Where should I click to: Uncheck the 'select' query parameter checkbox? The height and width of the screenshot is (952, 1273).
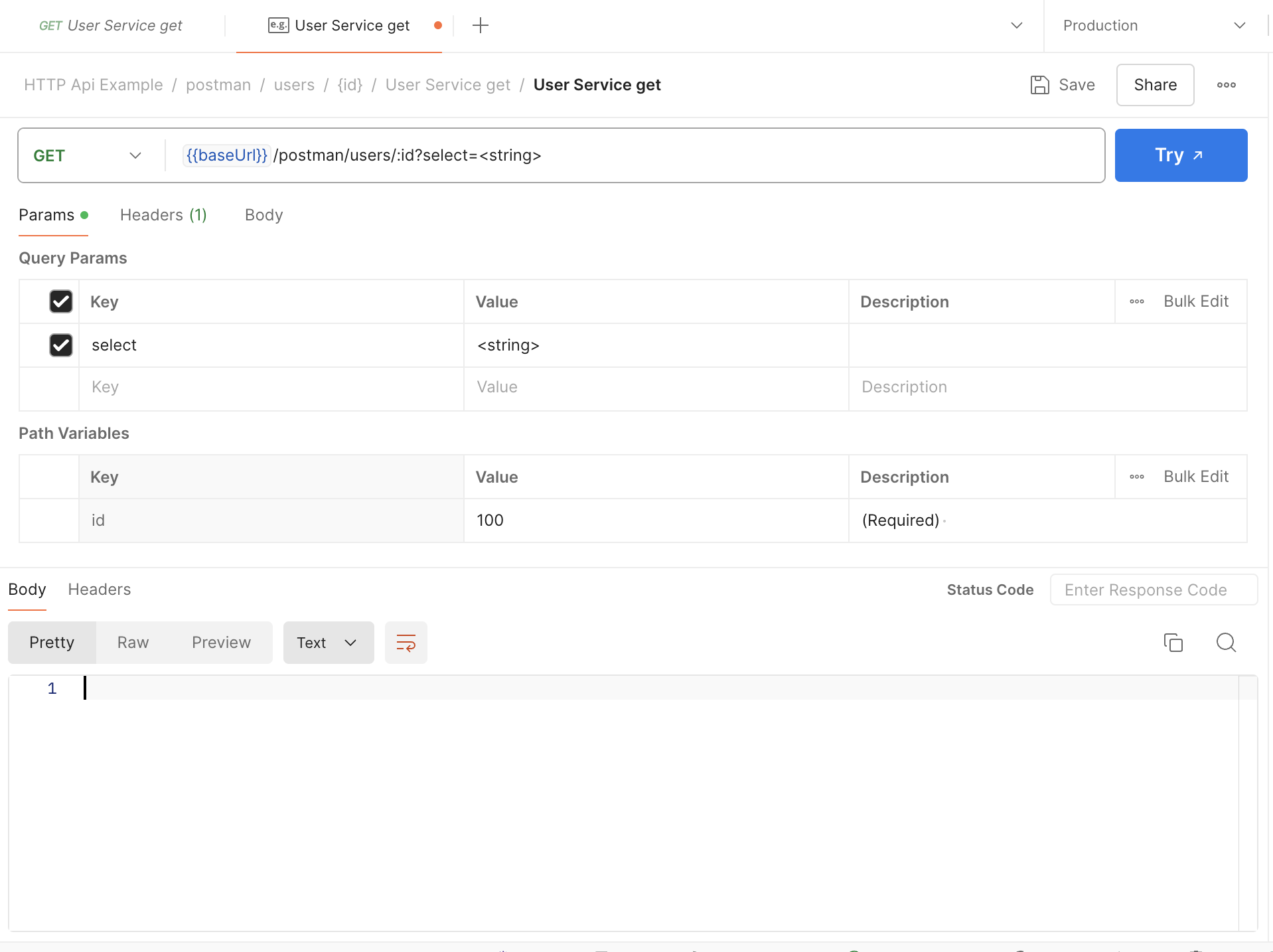click(61, 345)
